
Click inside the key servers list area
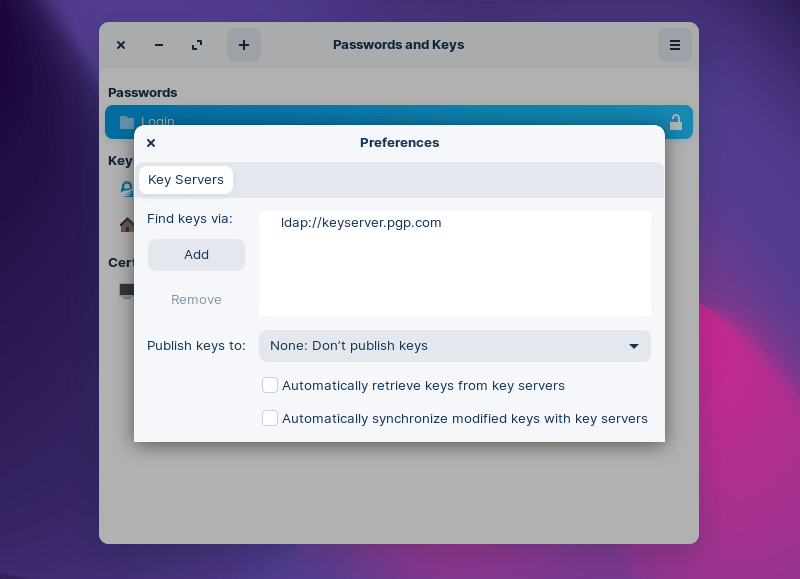(x=455, y=270)
